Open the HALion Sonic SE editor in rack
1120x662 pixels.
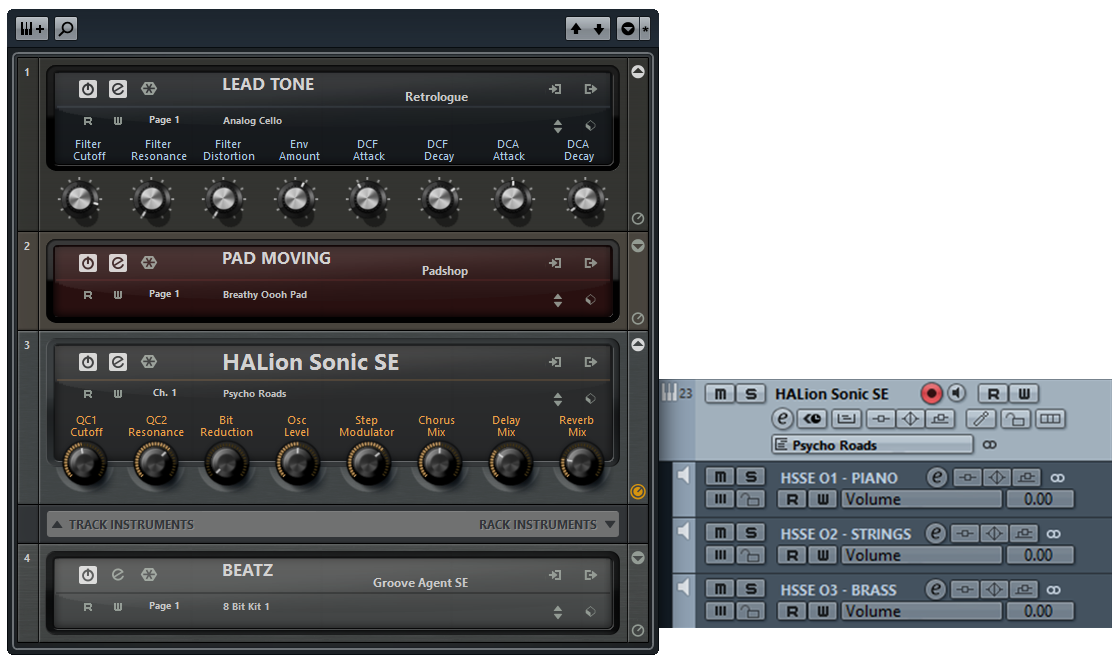tap(118, 362)
